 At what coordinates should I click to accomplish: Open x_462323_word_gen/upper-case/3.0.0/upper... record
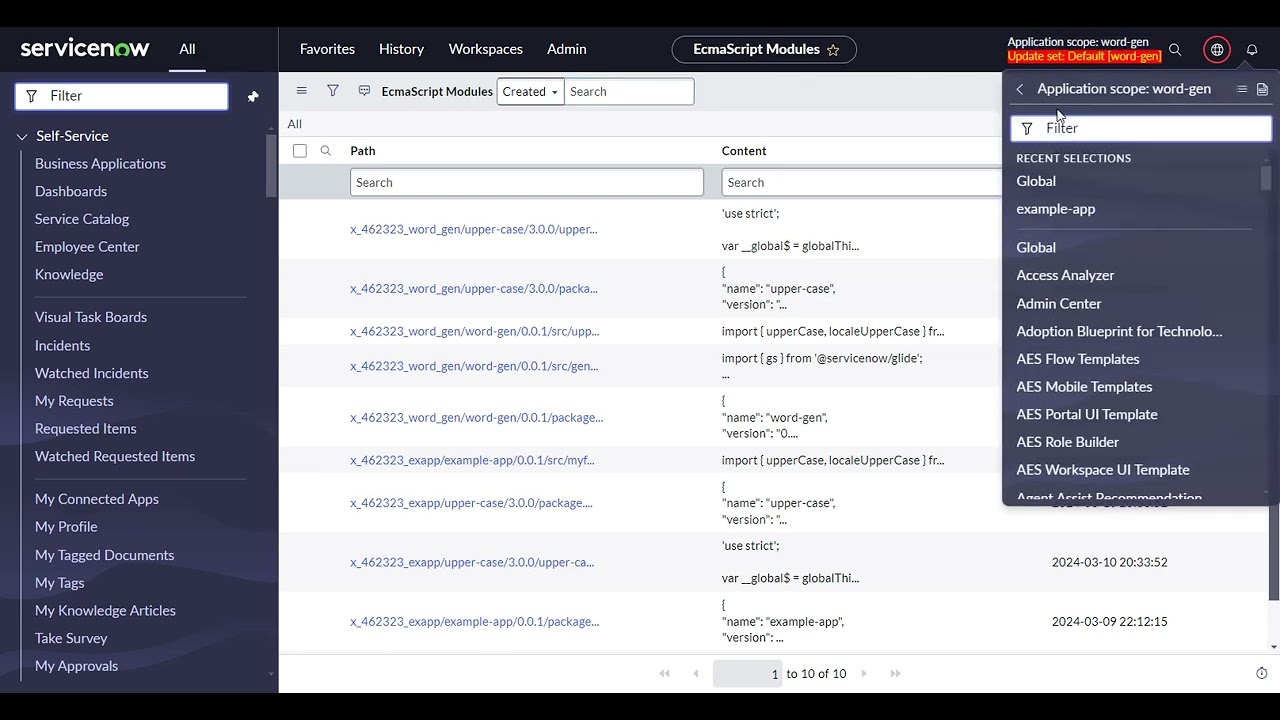[473, 229]
